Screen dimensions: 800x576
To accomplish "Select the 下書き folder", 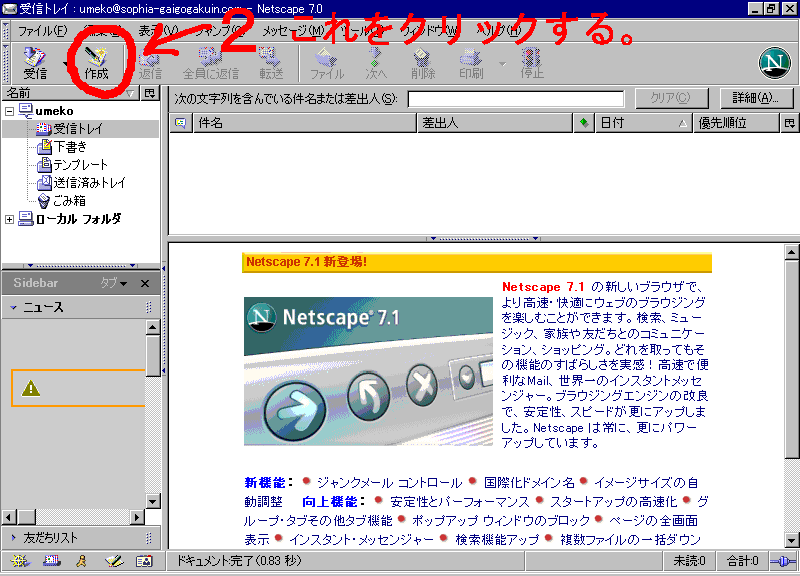I will (x=70, y=147).
